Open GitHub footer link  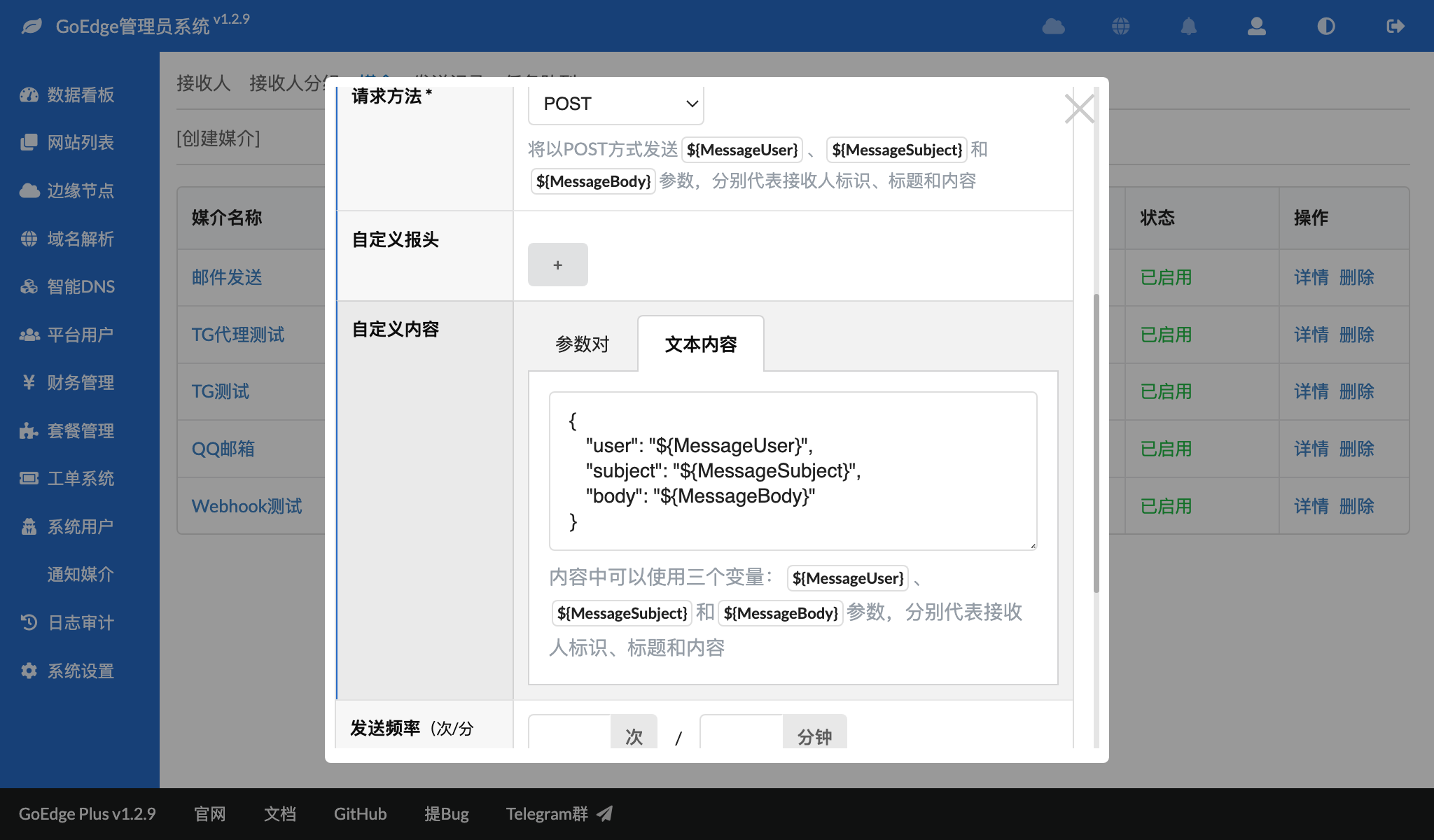point(360,814)
